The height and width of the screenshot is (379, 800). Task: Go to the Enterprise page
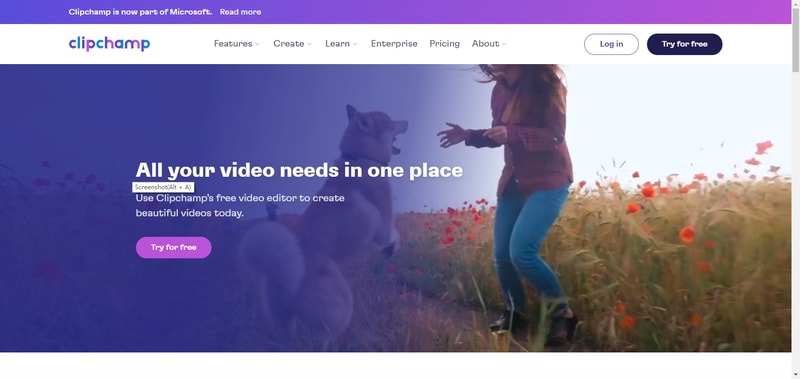pos(394,44)
